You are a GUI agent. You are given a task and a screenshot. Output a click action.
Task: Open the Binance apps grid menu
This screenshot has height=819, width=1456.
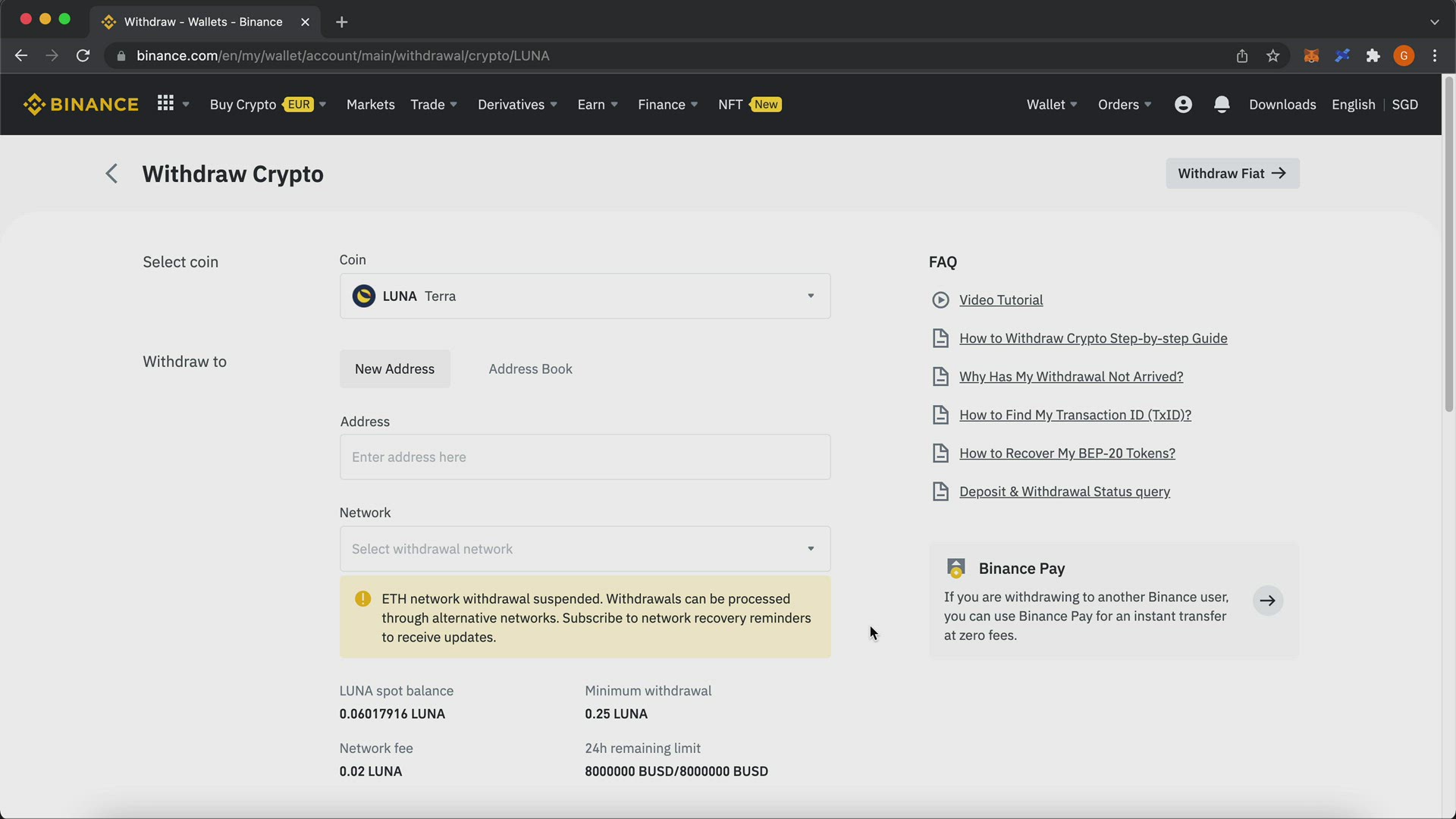pyautogui.click(x=165, y=103)
